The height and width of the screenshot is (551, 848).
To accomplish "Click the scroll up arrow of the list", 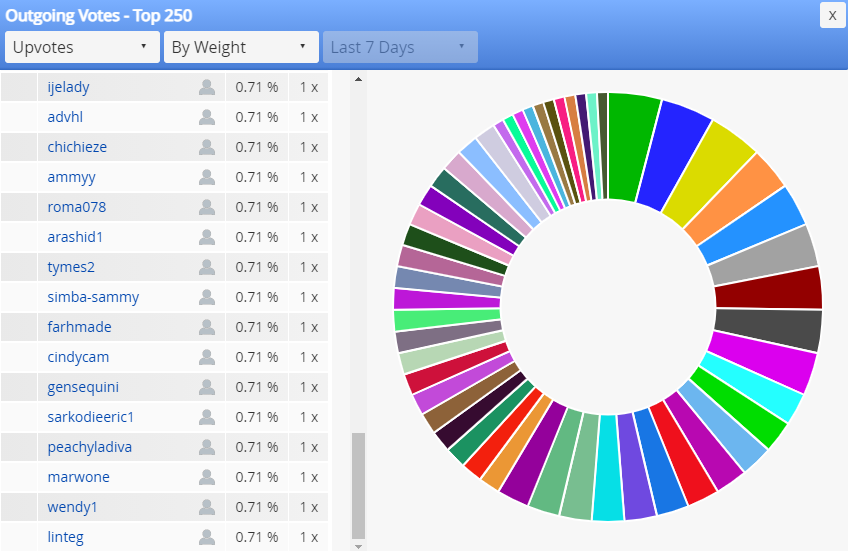I will (x=358, y=79).
